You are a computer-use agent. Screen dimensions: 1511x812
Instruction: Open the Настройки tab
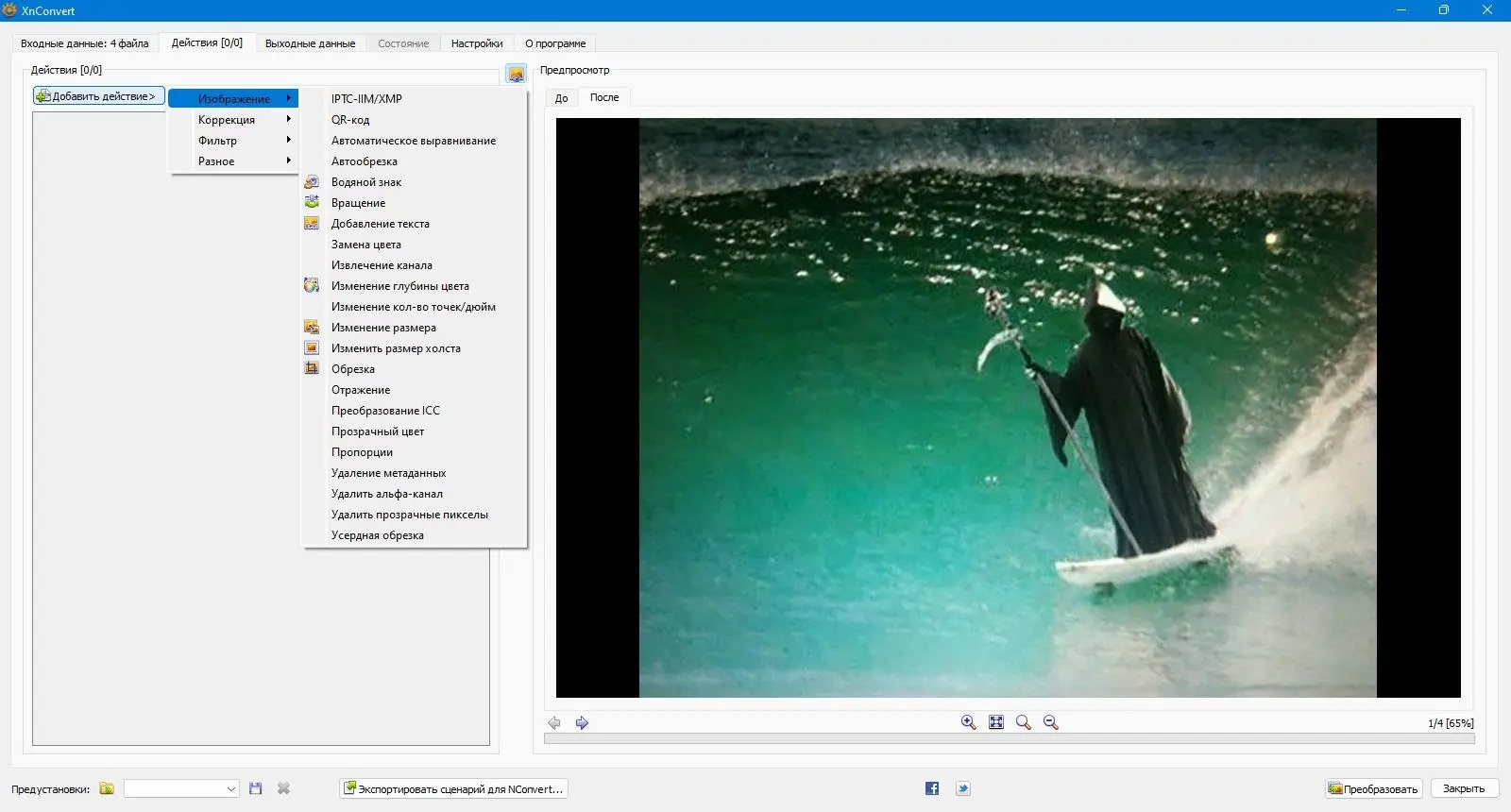coord(477,43)
